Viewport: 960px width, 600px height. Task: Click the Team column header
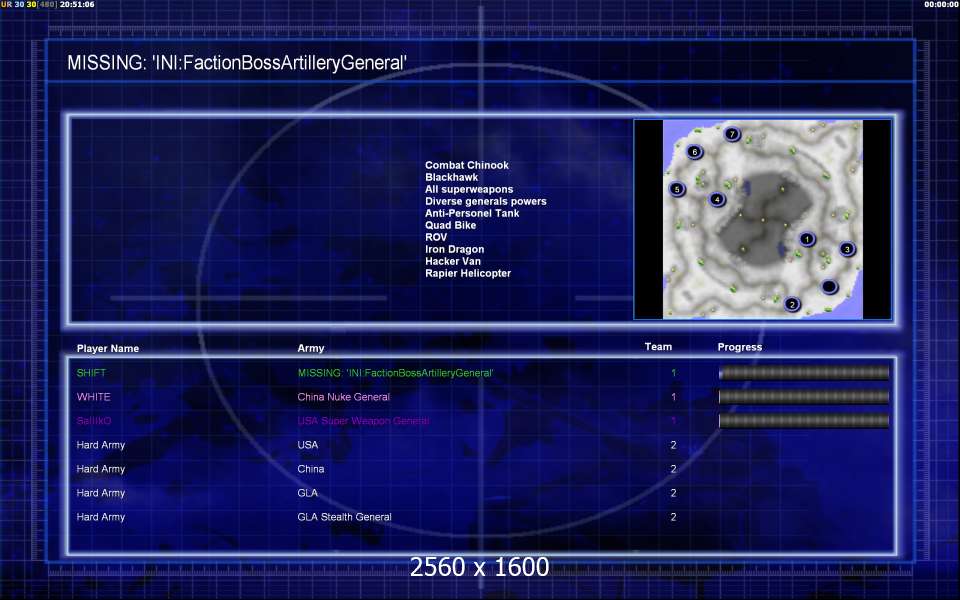tap(658, 347)
